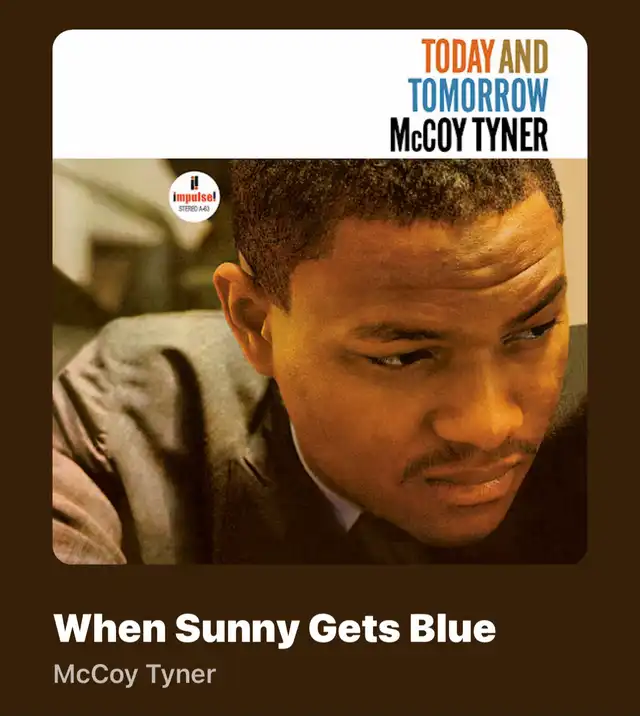Click the word When in the song title
This screenshot has width=640, height=716.
click(110, 628)
